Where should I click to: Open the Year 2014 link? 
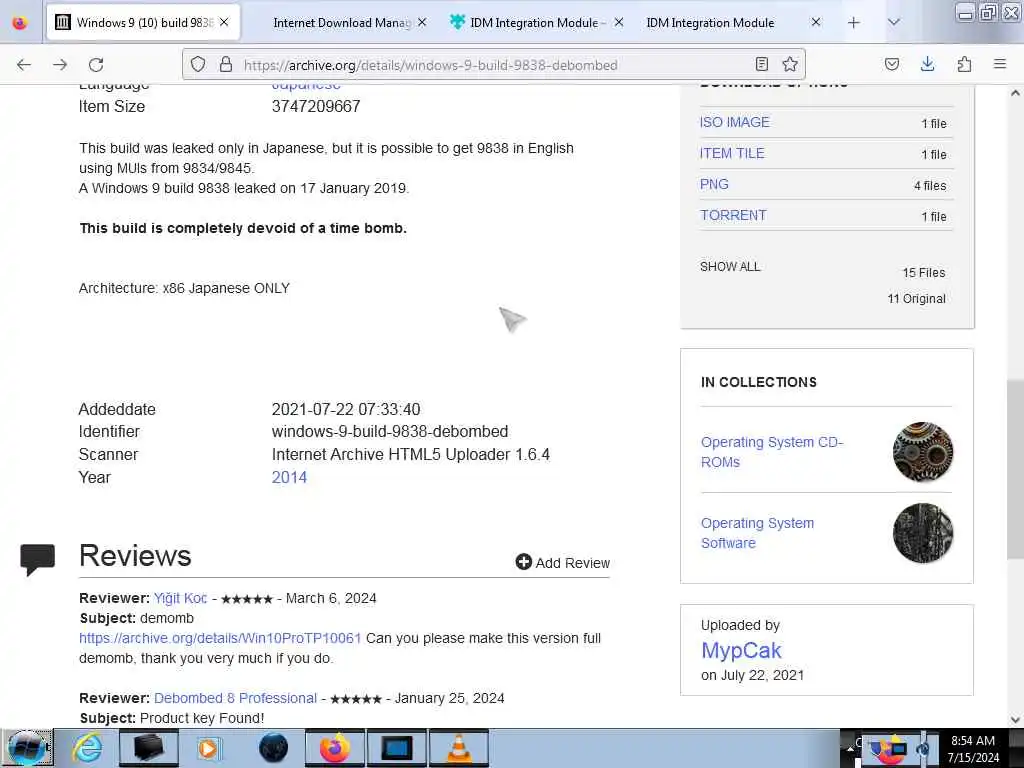coord(289,477)
